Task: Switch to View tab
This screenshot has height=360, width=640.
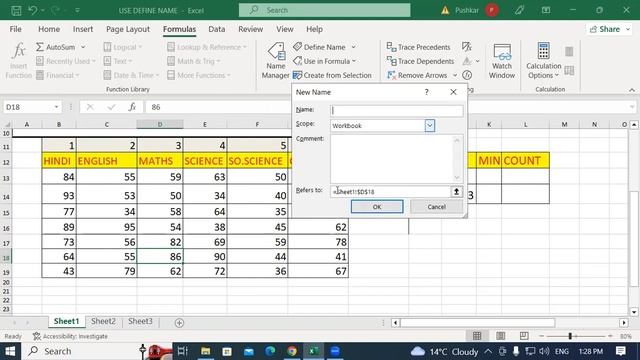Action: click(x=284, y=29)
